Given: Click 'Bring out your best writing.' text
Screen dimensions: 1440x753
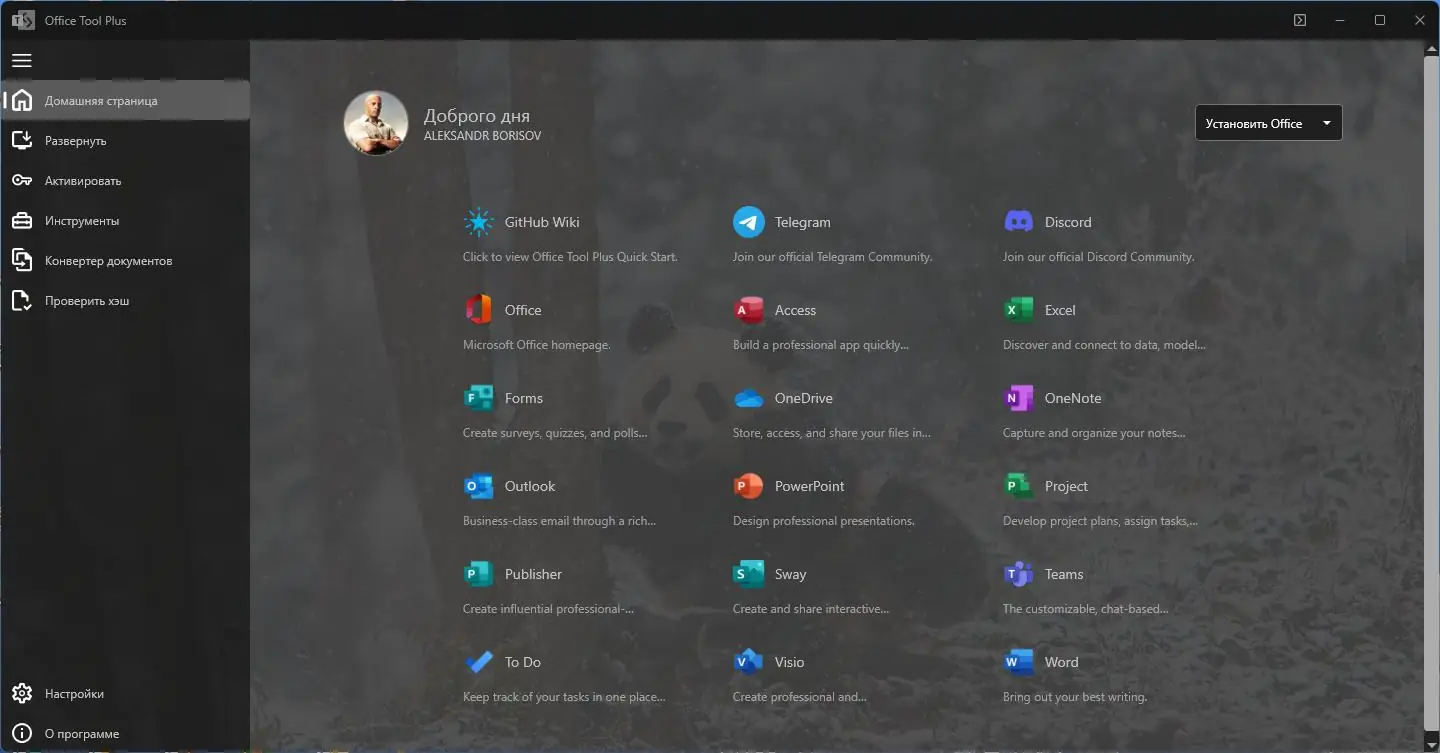Looking at the screenshot, I should coord(1075,697).
